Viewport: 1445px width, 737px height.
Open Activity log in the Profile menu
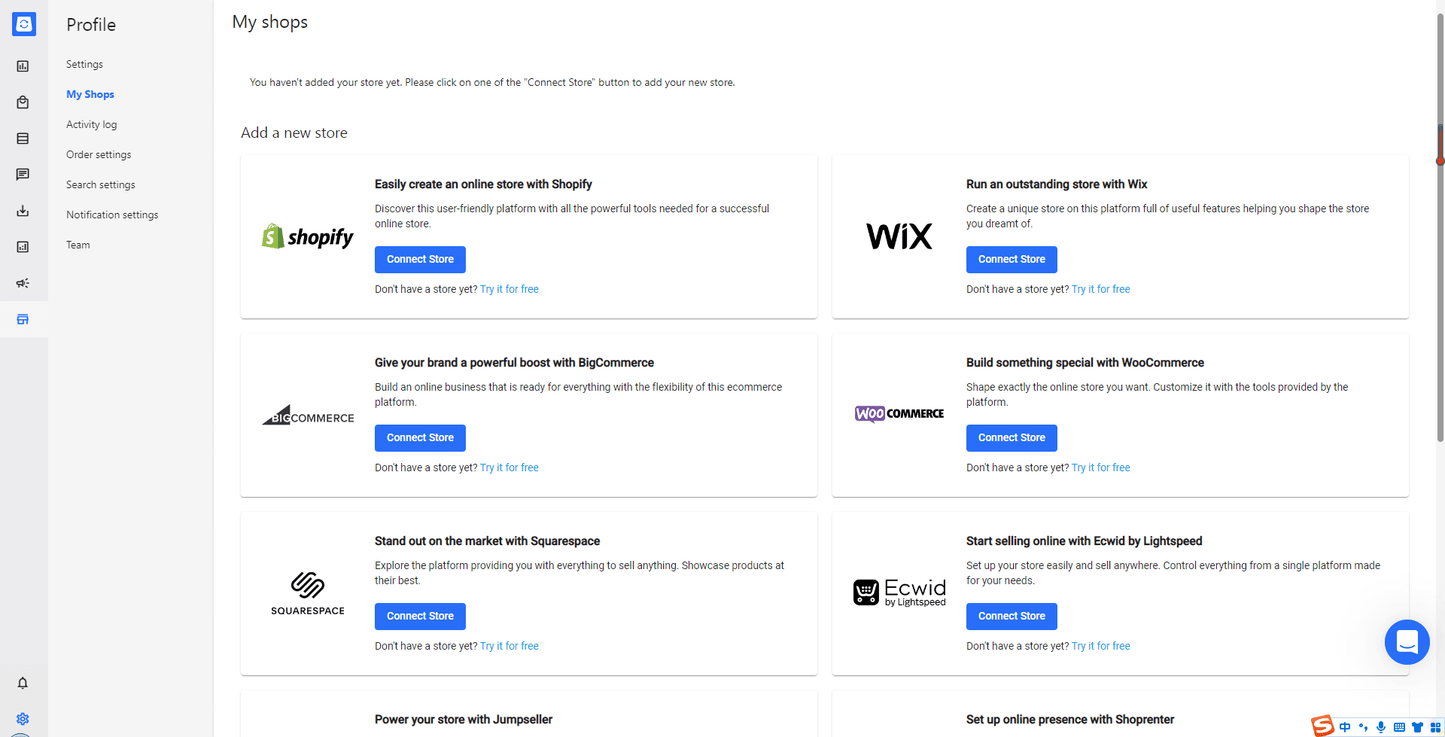[x=92, y=124]
